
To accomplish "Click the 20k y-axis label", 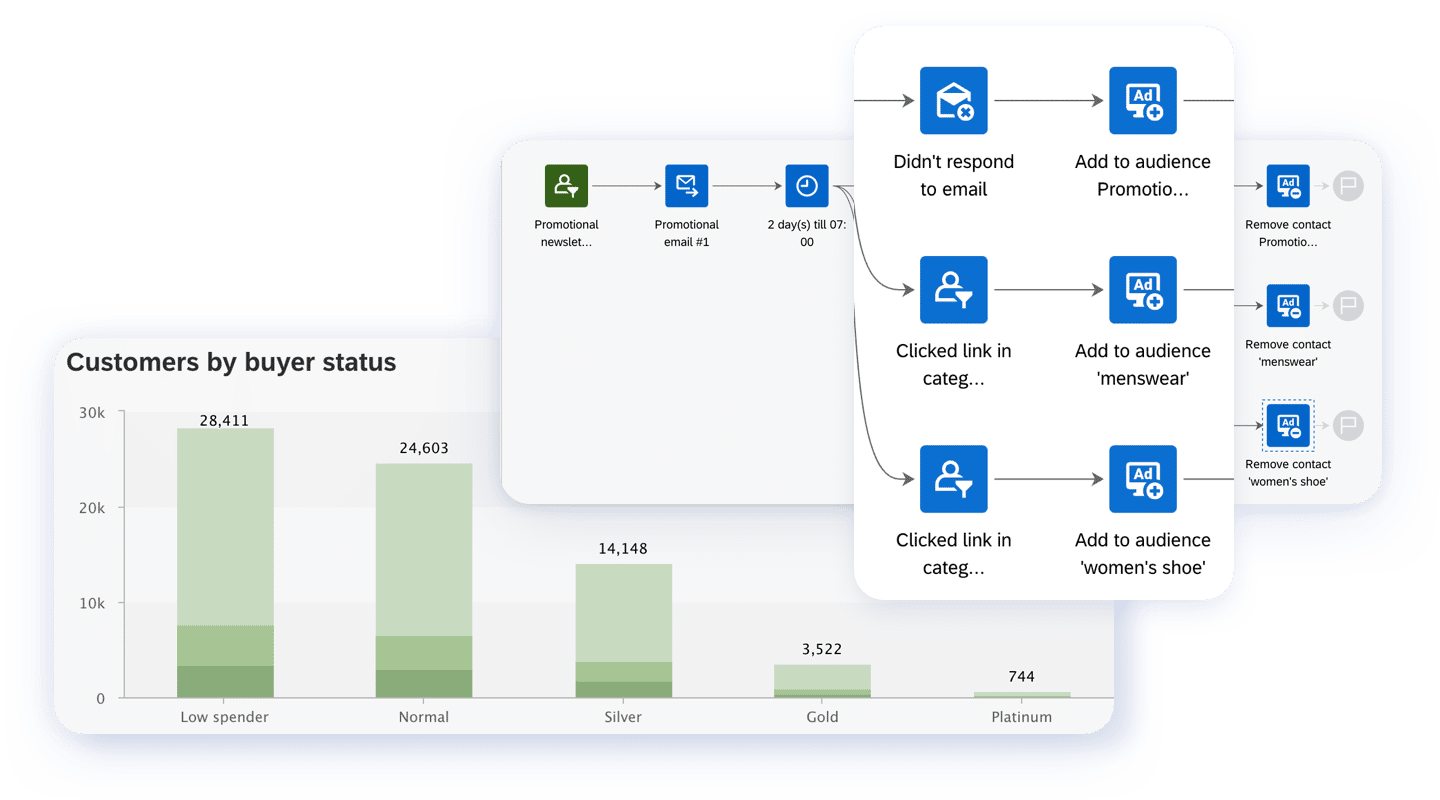I will click(93, 508).
